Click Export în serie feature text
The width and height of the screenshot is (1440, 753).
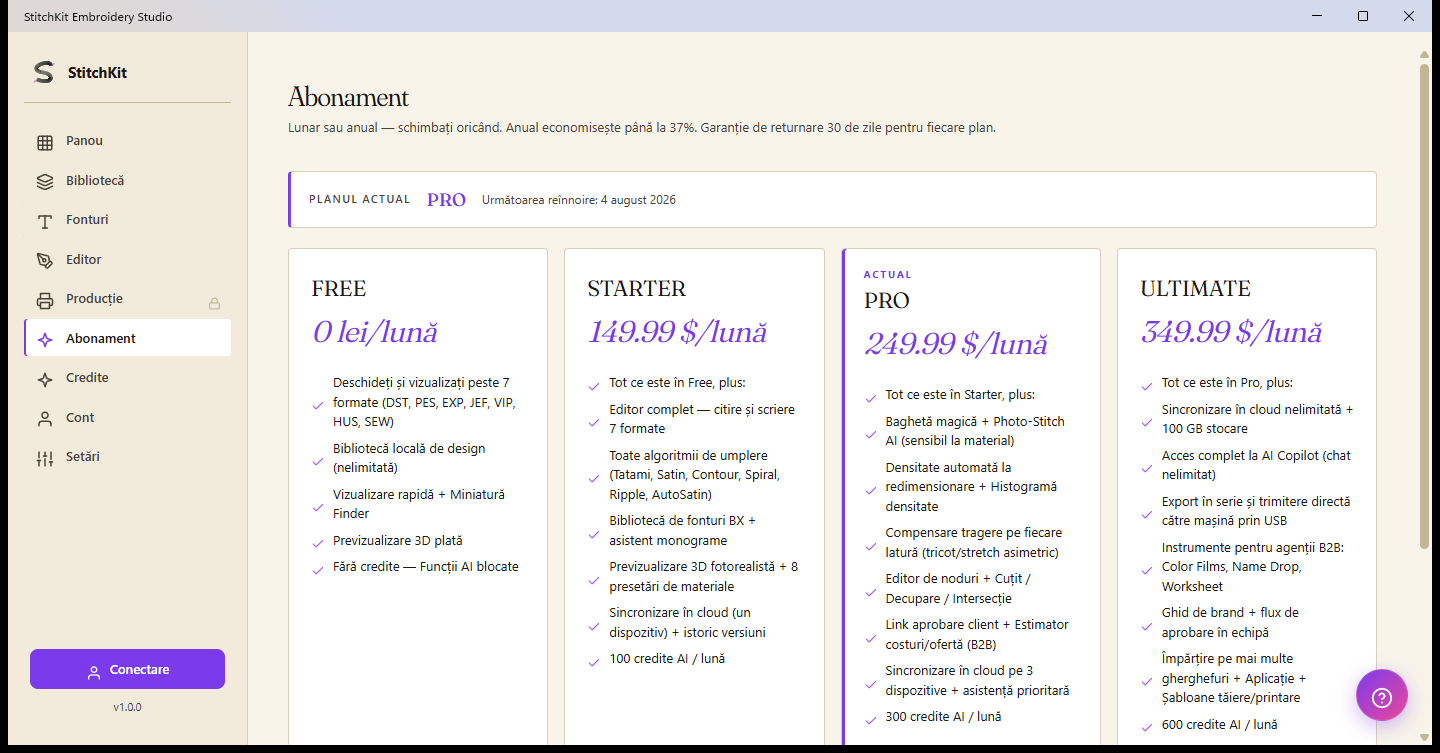1256,511
